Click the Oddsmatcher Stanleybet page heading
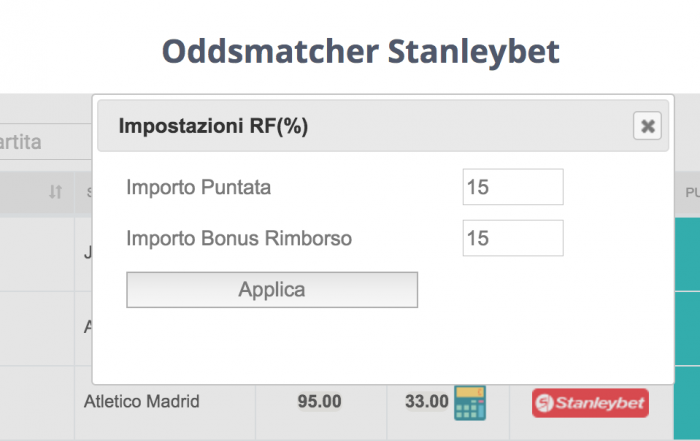This screenshot has width=700, height=441. pyautogui.click(x=360, y=52)
